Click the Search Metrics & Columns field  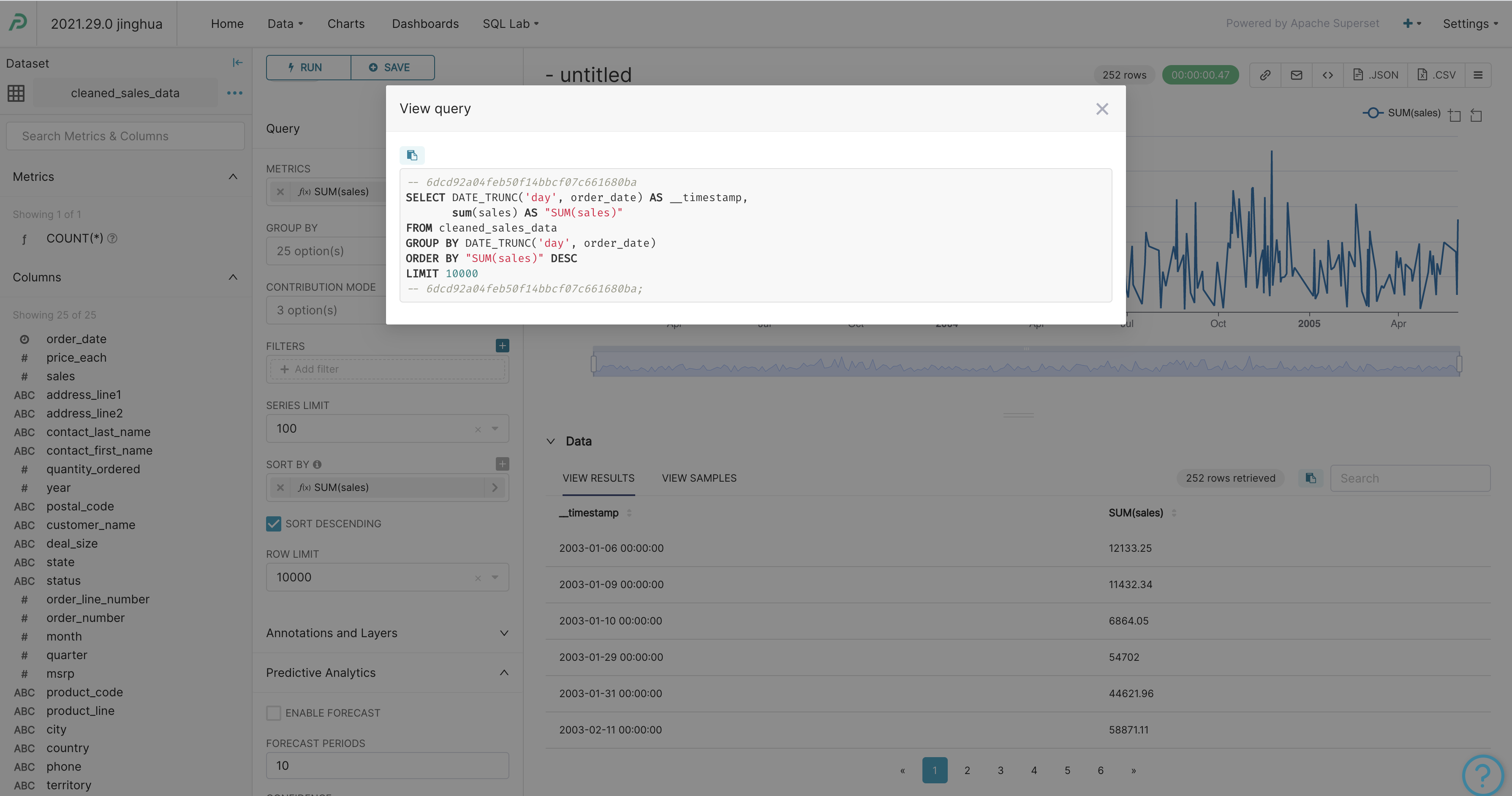pyautogui.click(x=125, y=136)
